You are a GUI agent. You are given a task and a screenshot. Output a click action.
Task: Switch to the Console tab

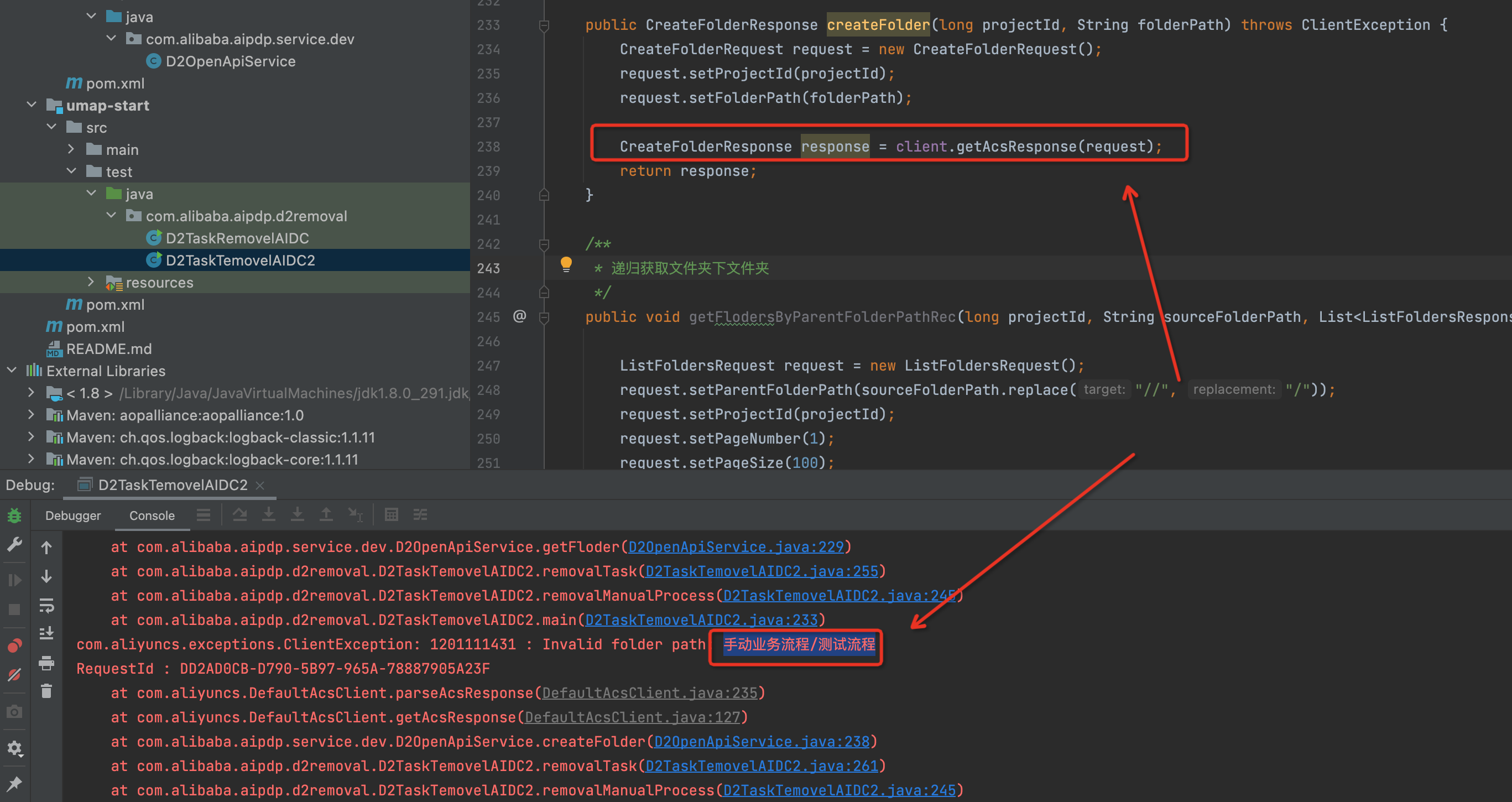[152, 515]
